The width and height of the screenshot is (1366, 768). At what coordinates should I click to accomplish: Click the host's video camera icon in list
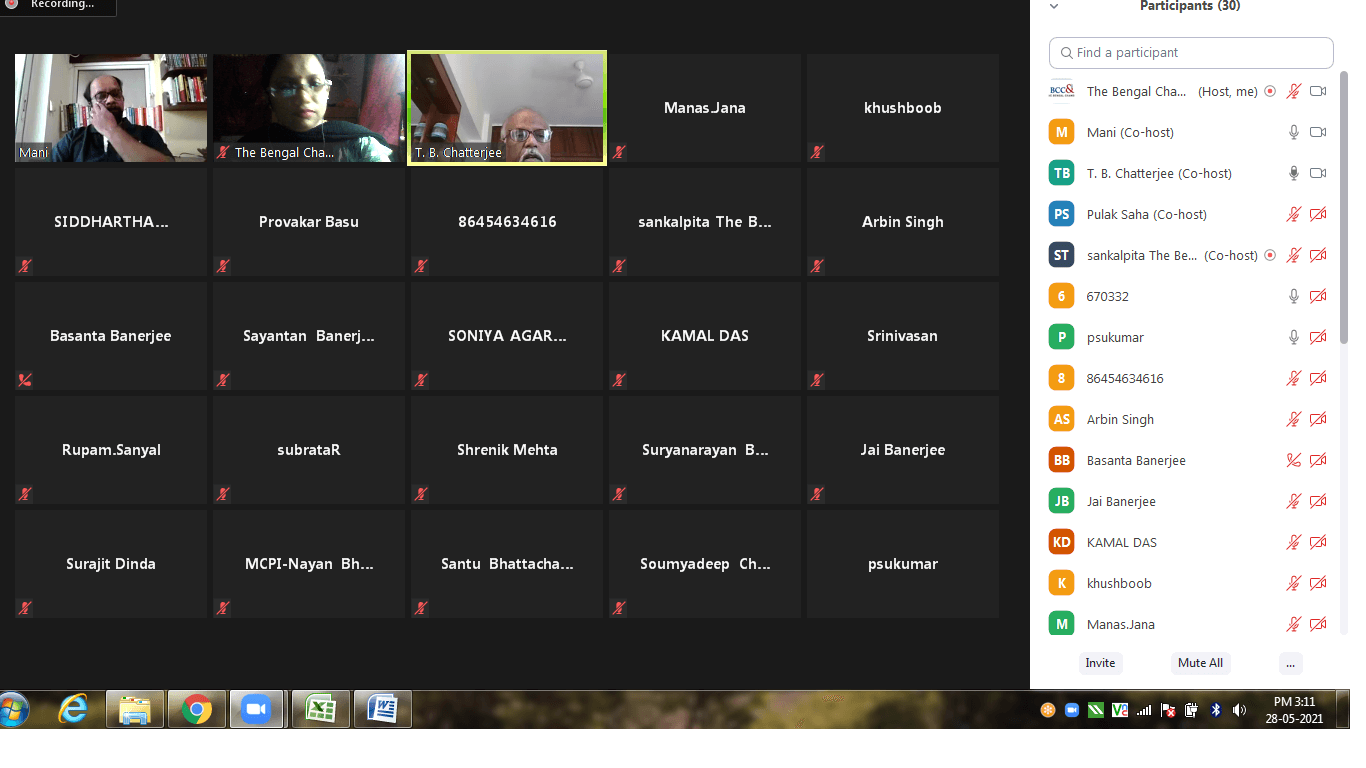[1318, 91]
